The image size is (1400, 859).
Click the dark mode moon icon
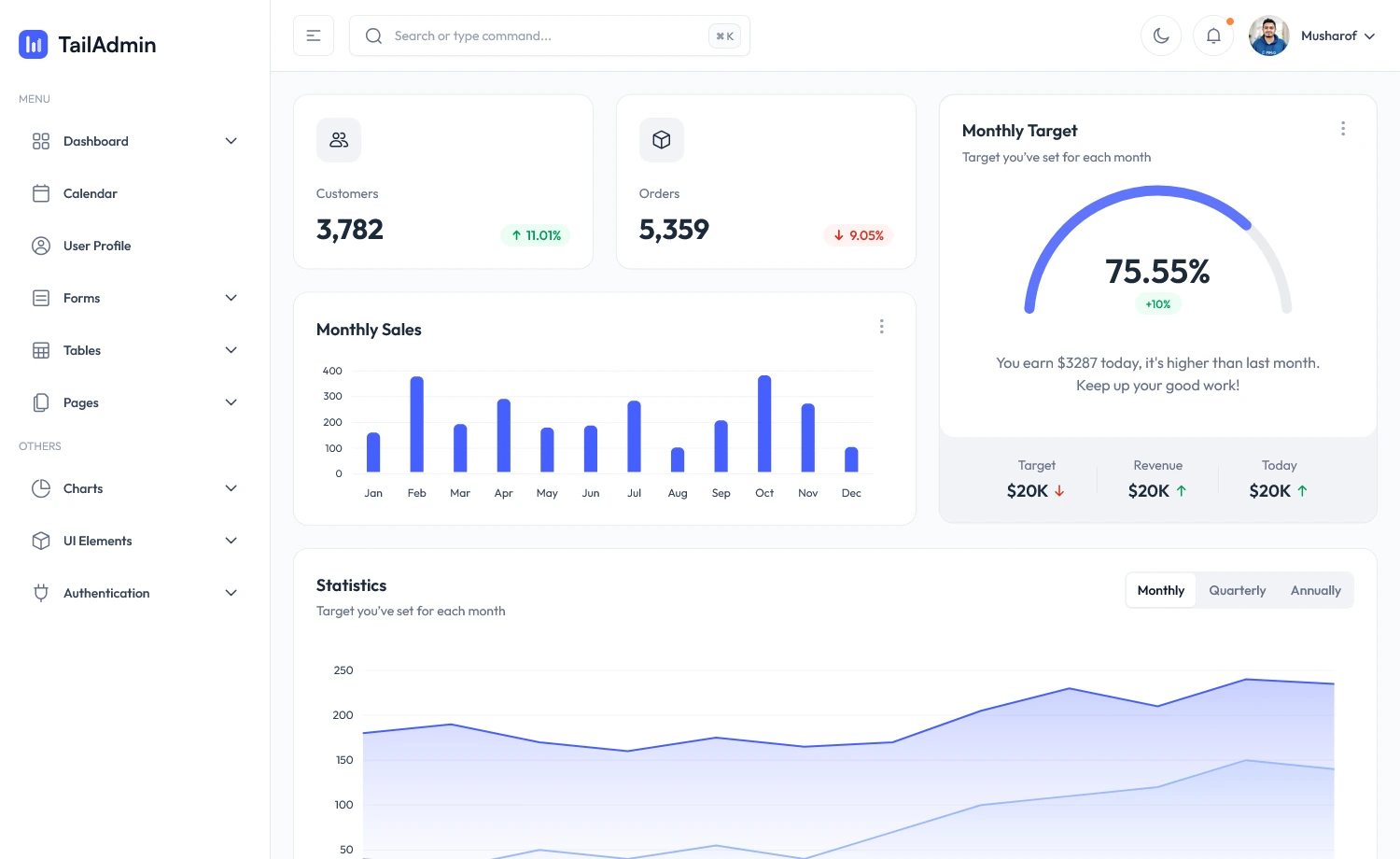click(x=1160, y=35)
